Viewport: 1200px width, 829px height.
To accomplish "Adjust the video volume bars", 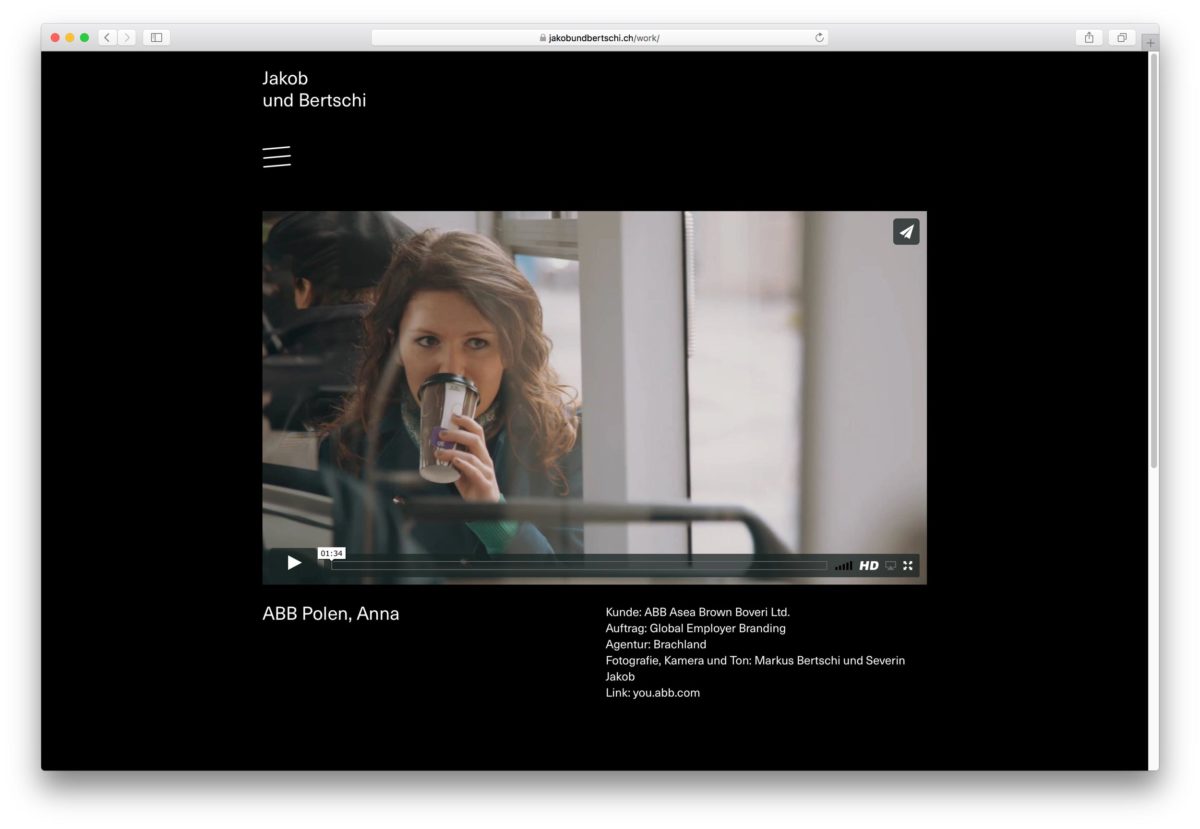I will (844, 566).
